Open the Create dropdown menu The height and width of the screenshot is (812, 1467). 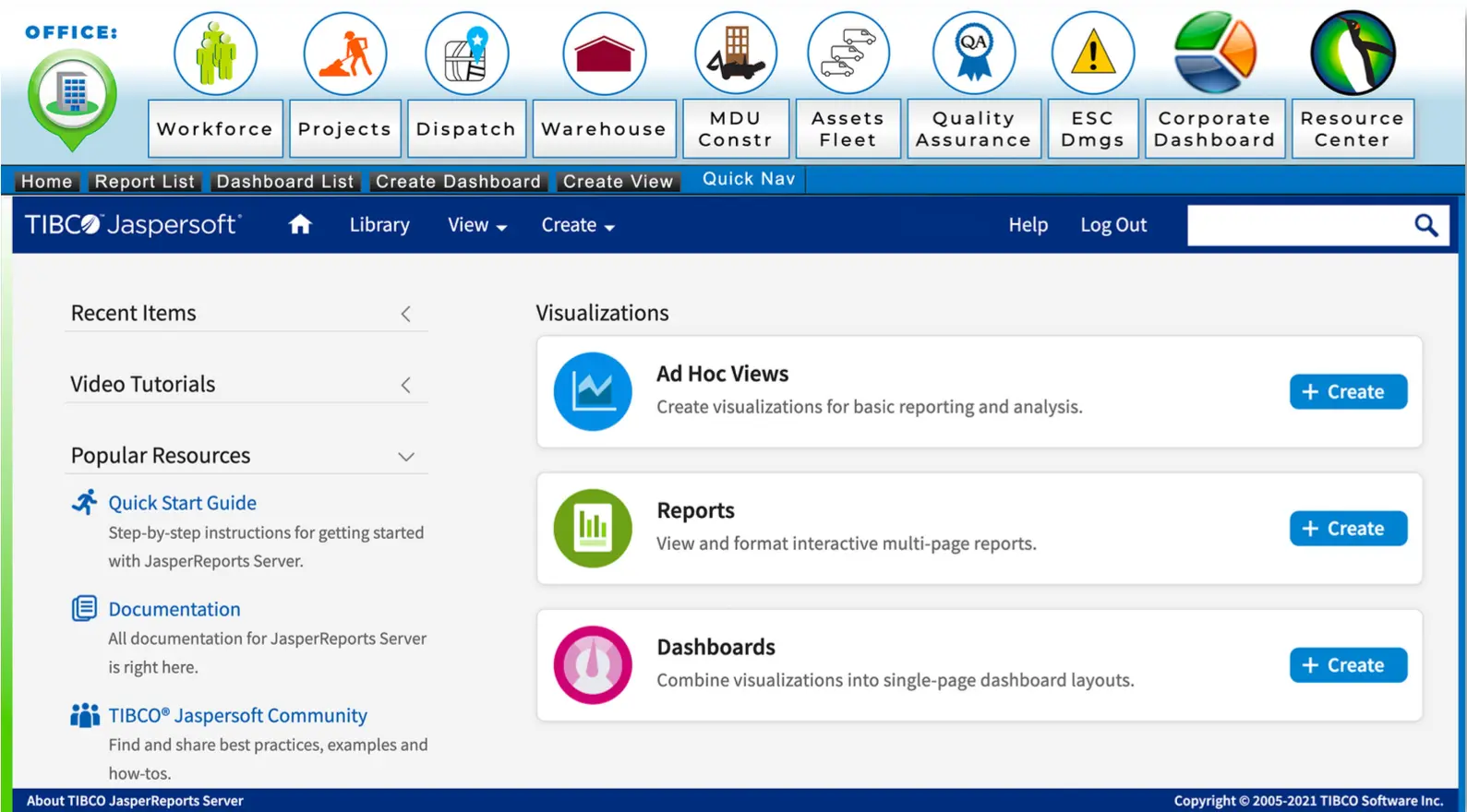coord(577,225)
